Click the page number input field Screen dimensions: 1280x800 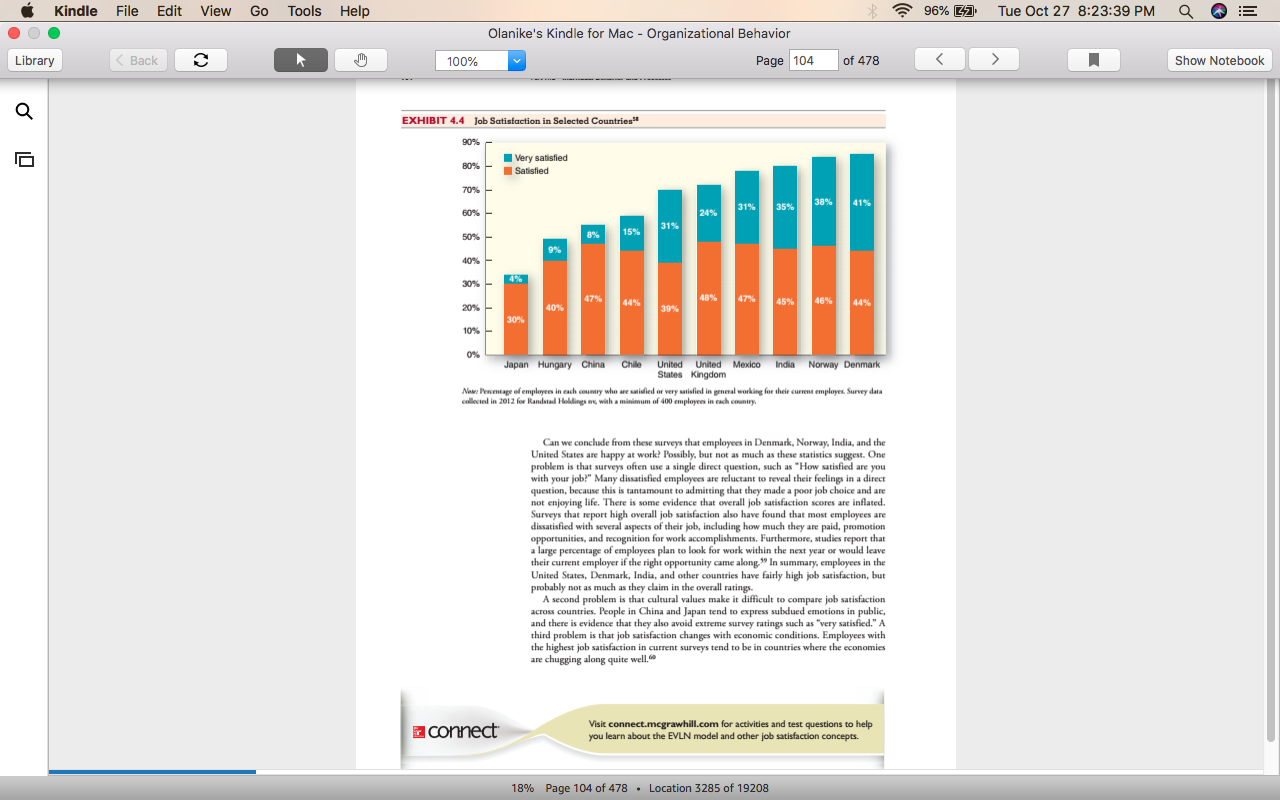click(x=813, y=60)
